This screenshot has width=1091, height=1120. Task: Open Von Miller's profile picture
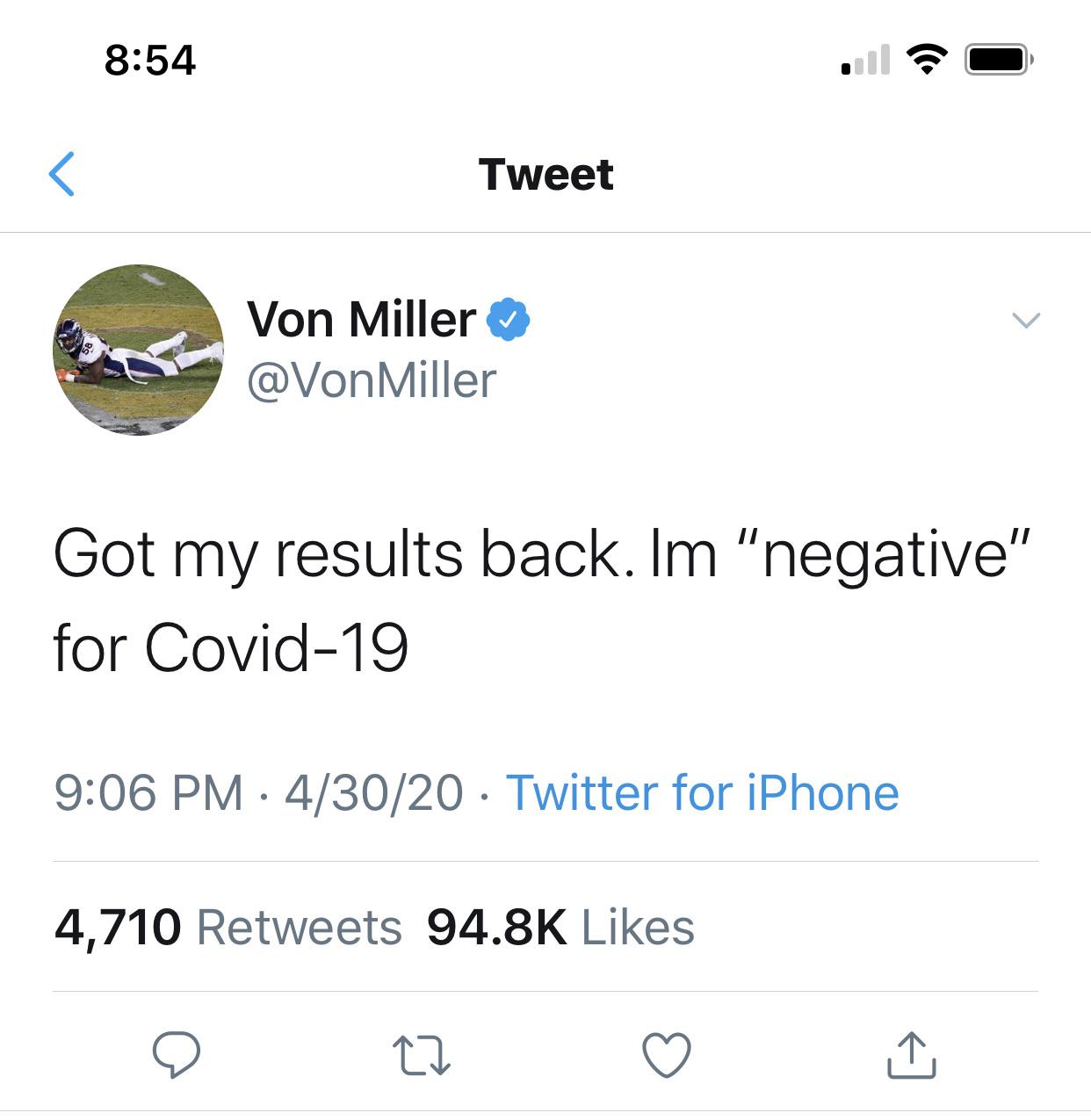(138, 350)
